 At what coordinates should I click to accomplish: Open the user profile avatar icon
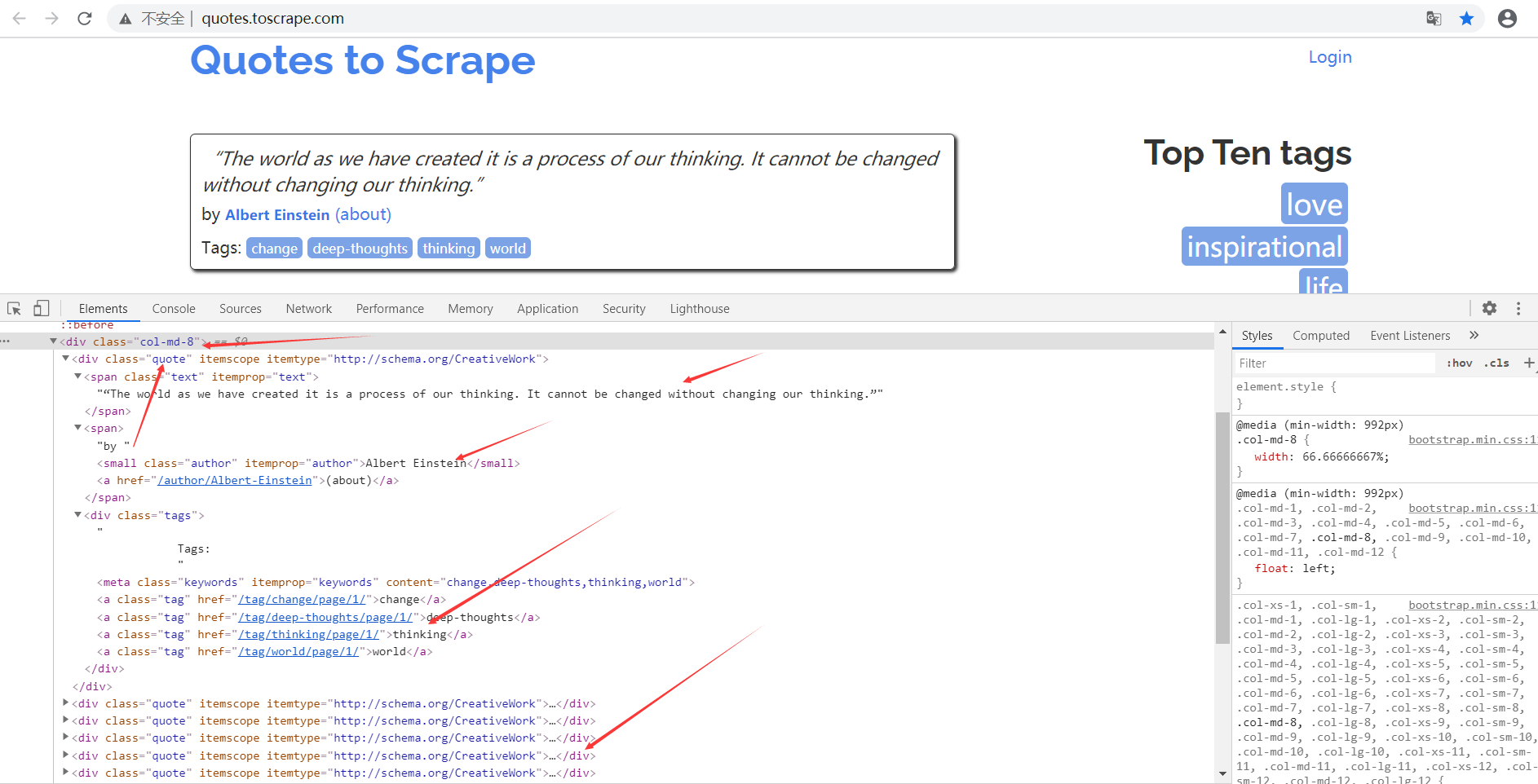coord(1507,19)
